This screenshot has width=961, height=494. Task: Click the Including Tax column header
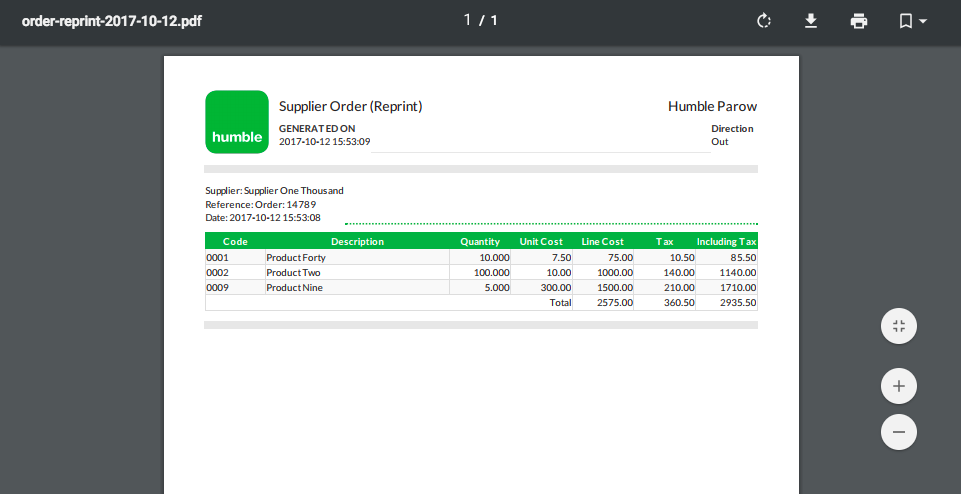(x=726, y=241)
